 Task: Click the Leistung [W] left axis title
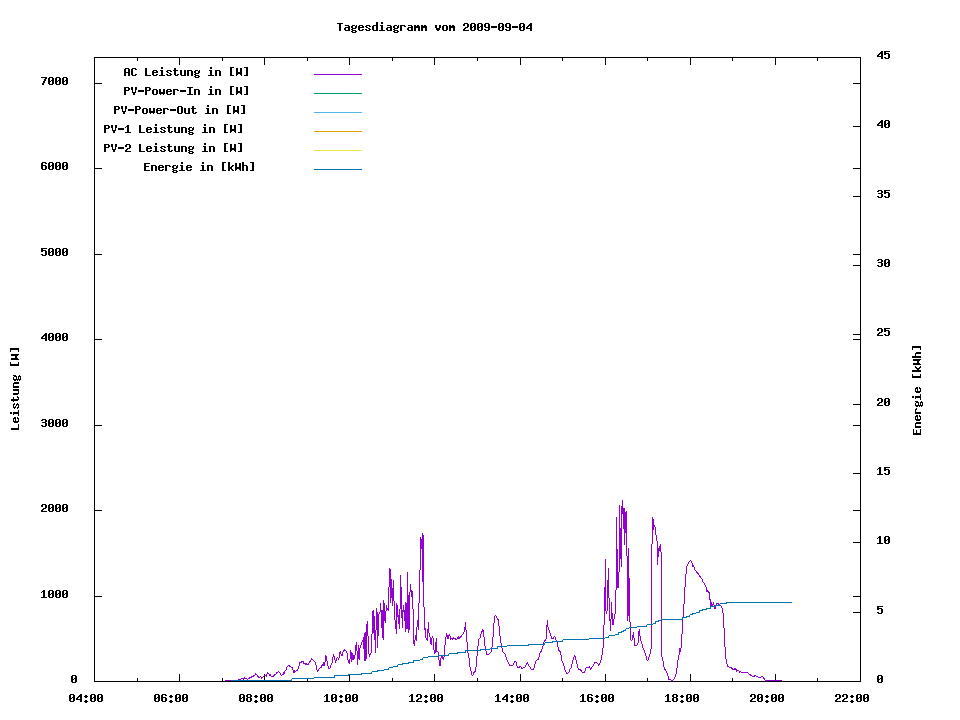point(15,389)
